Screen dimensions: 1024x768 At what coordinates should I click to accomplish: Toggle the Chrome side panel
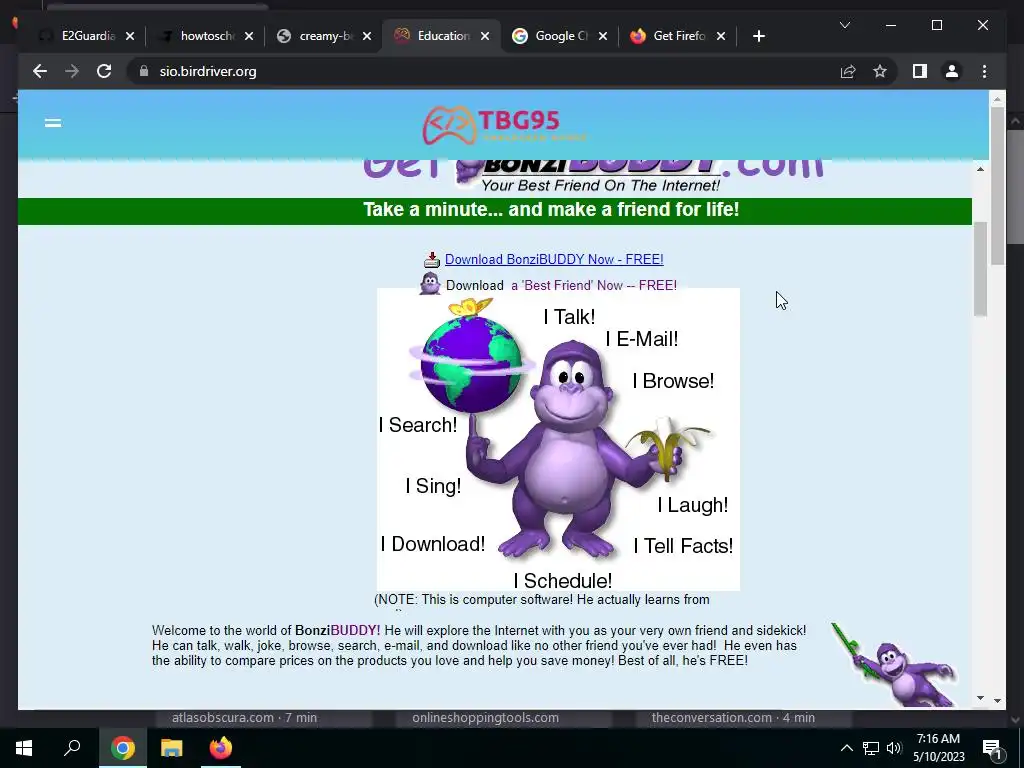pos(920,71)
